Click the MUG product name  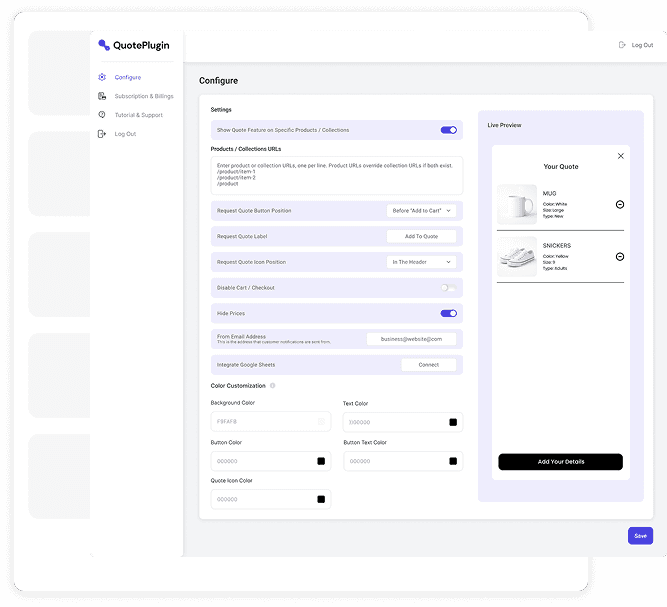(x=549, y=193)
